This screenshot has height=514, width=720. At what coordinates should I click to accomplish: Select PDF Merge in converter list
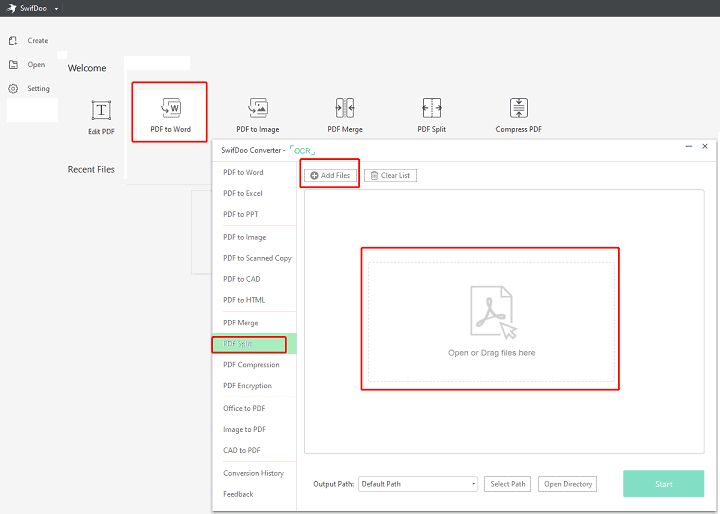point(241,323)
